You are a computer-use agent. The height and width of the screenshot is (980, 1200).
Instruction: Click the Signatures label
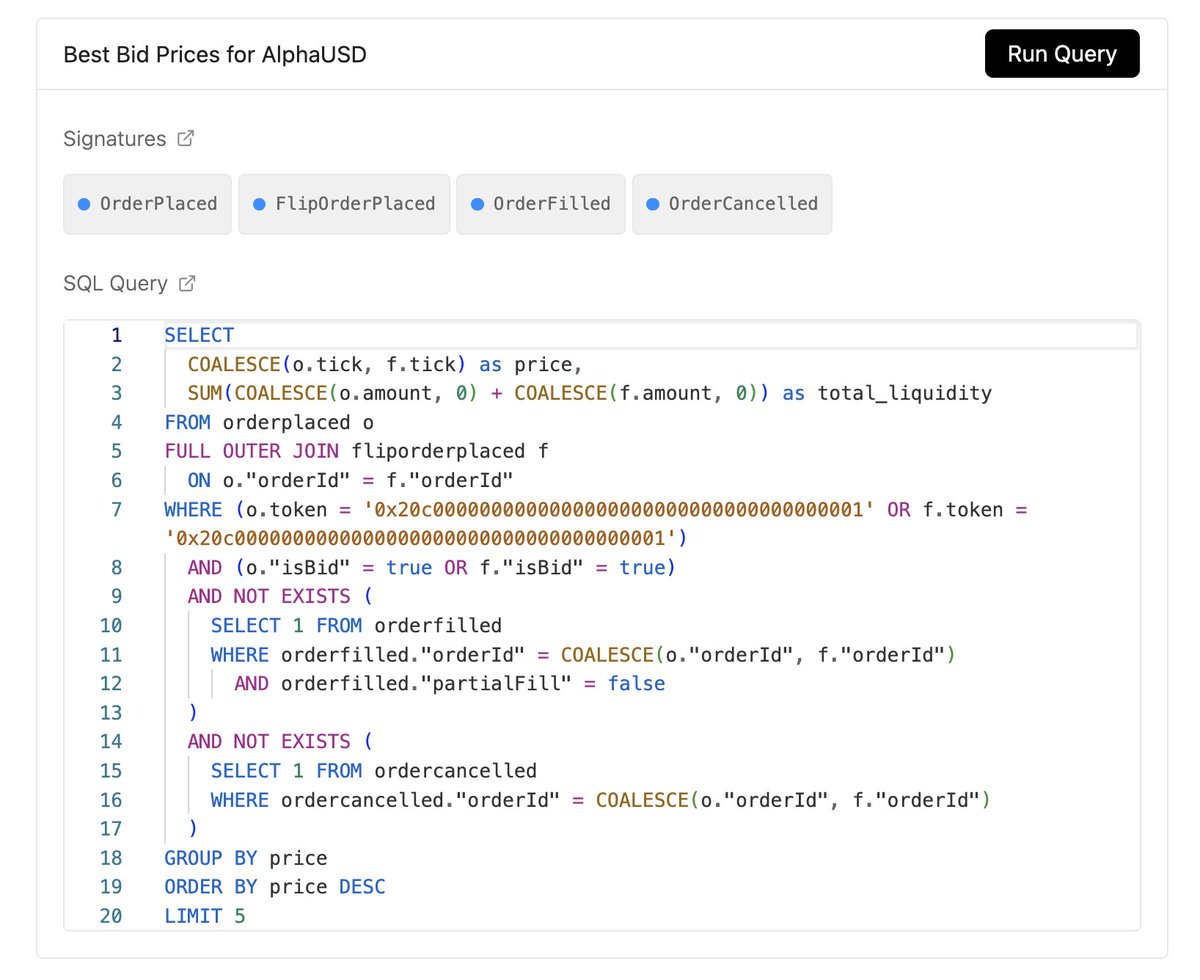pos(115,139)
